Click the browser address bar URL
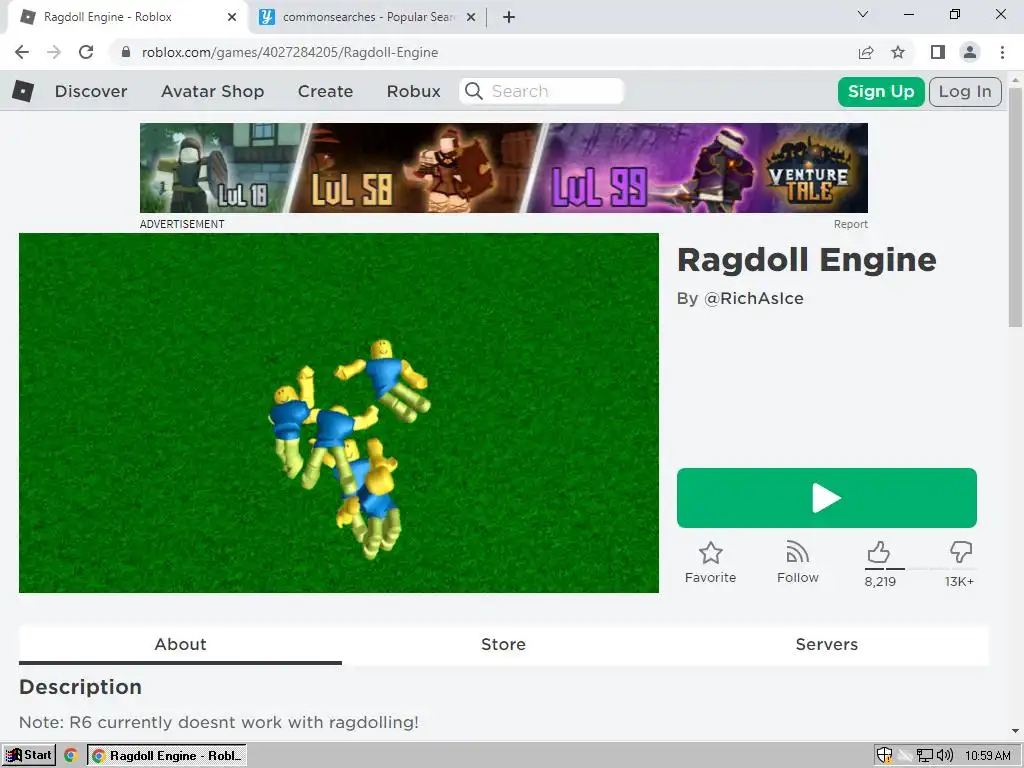 [290, 52]
